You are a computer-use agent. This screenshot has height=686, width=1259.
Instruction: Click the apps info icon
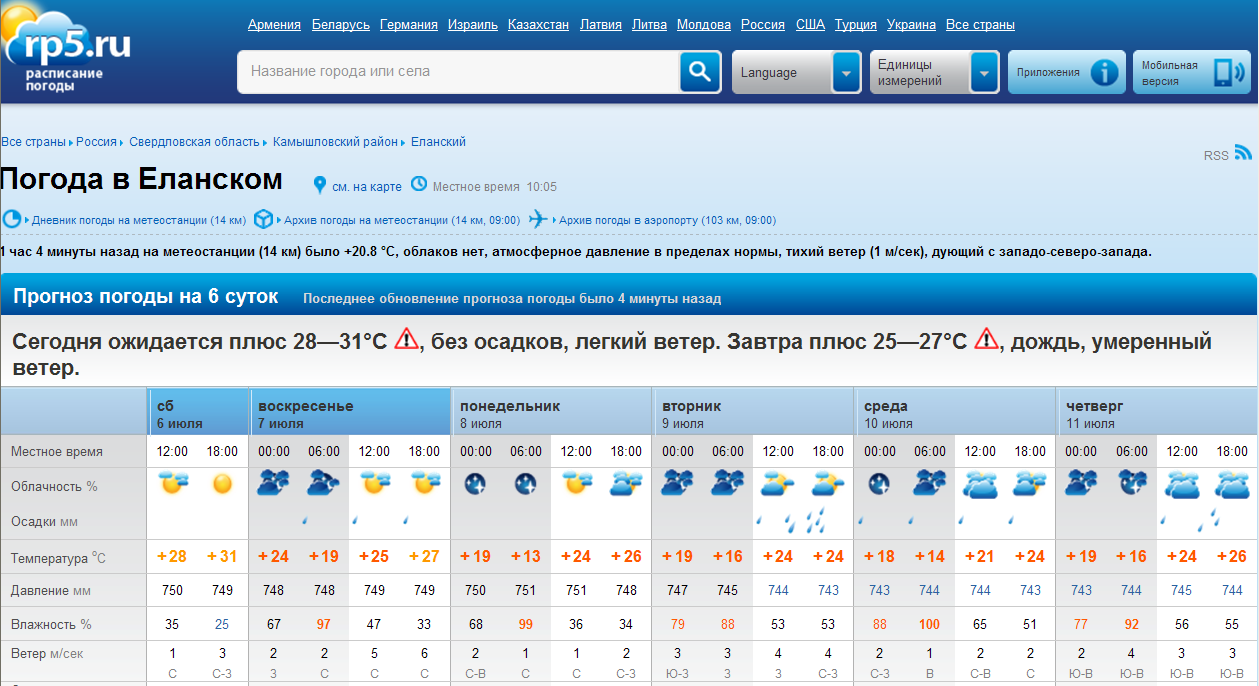[x=1104, y=72]
